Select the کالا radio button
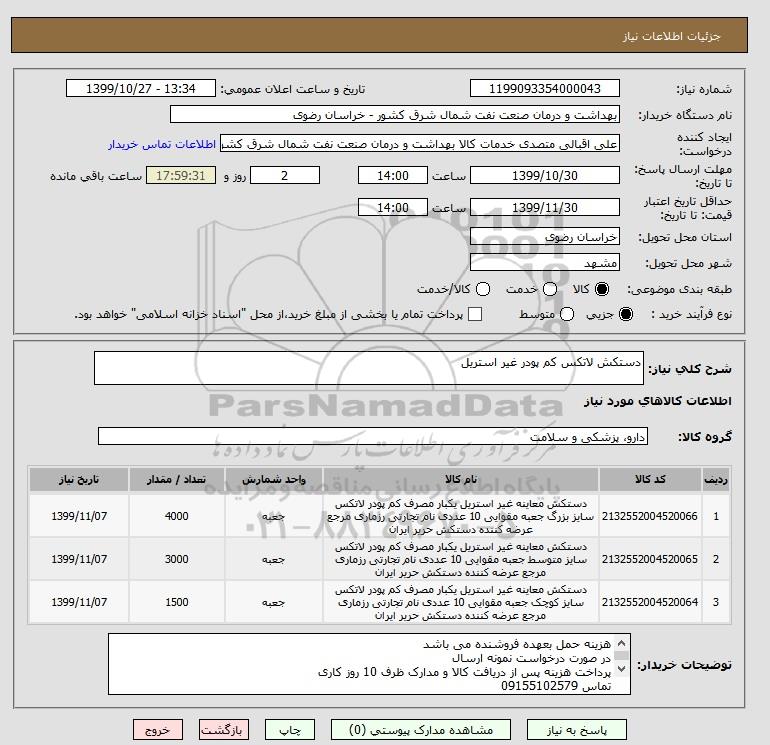The width and height of the screenshot is (770, 745). (602, 289)
